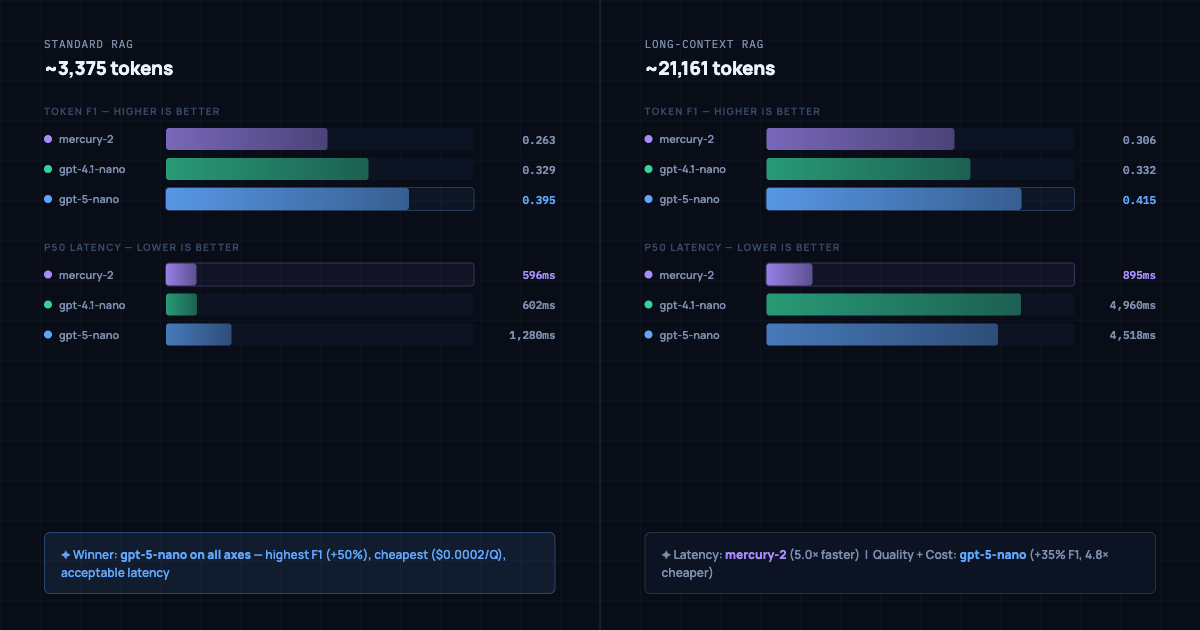Open the LONG-CONTEXT RAG panel header
Viewport: 1200px width, 630px height.
tap(703, 44)
